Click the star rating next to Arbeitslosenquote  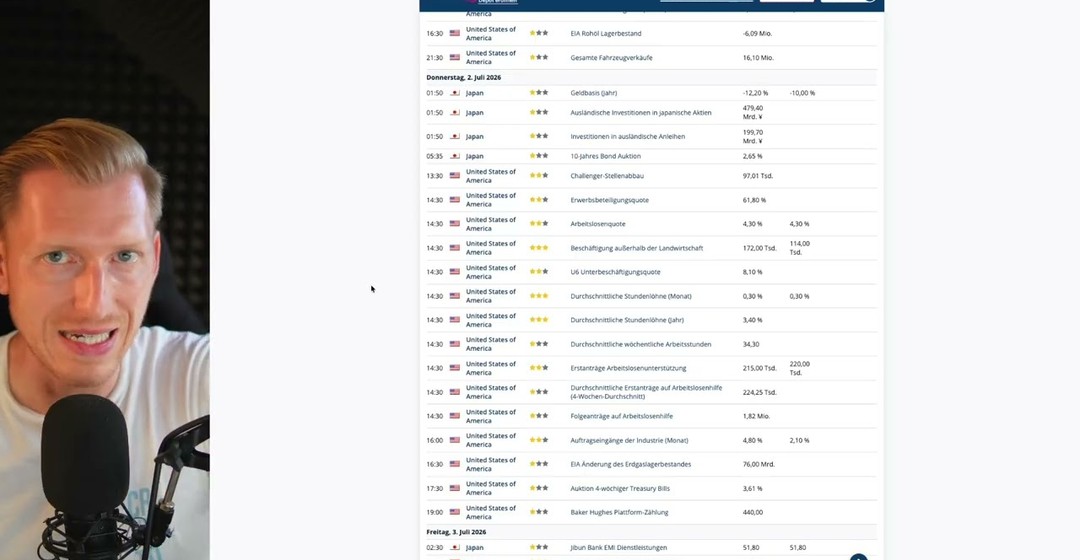click(x=539, y=224)
